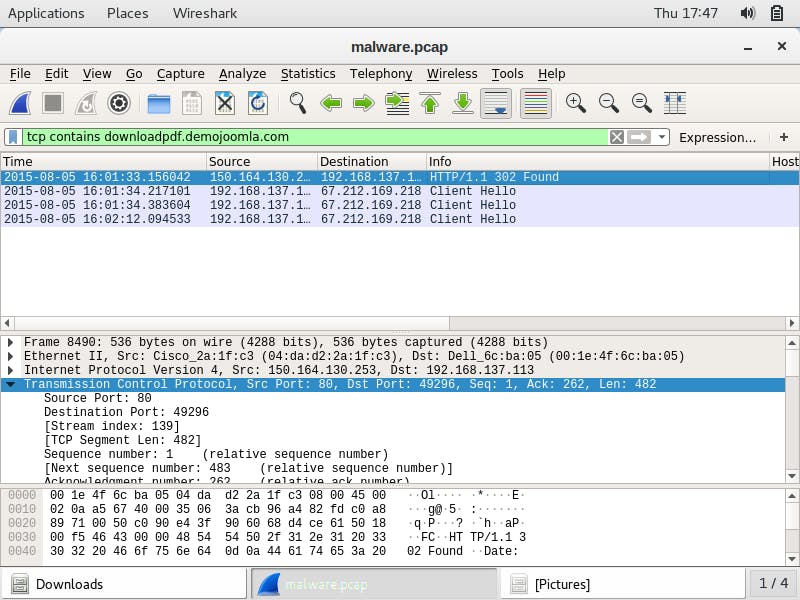Toggle auto scroll during live capture
Screen dimensions: 800x600
point(496,104)
